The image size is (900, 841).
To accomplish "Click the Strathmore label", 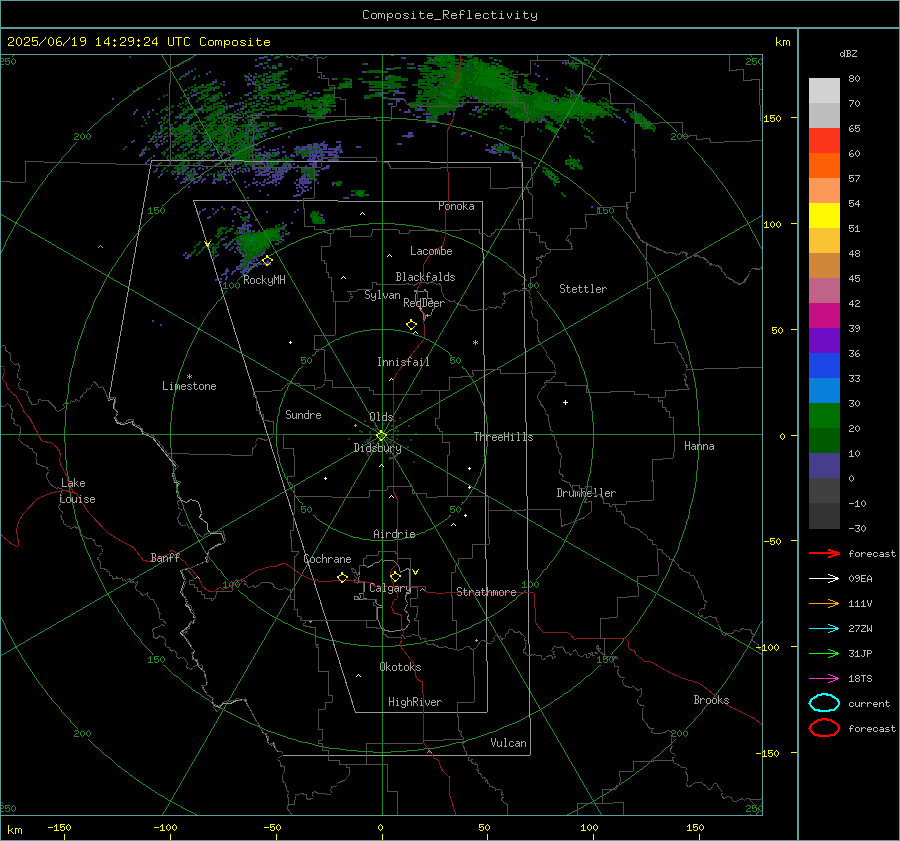I will tap(486, 592).
